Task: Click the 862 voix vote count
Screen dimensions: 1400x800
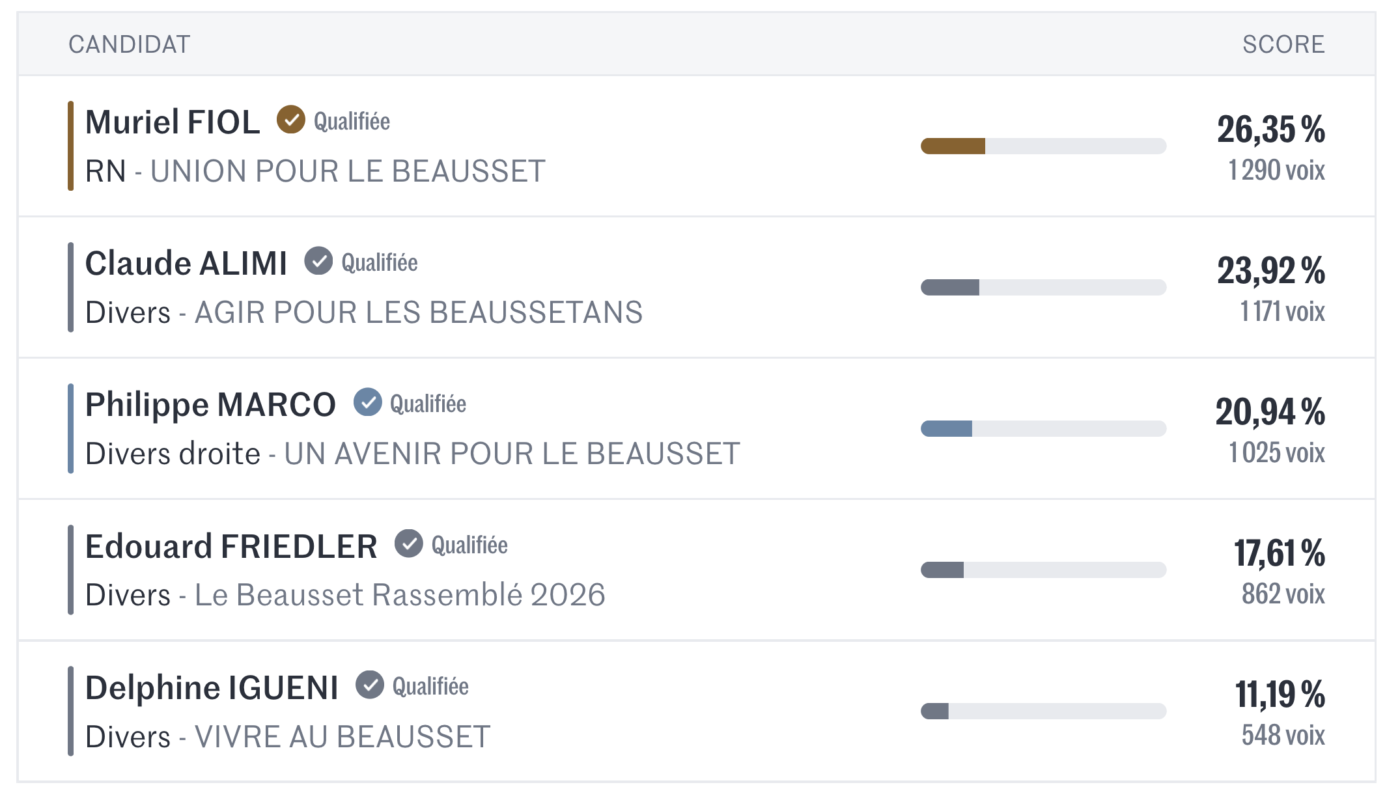Action: [x=1283, y=594]
